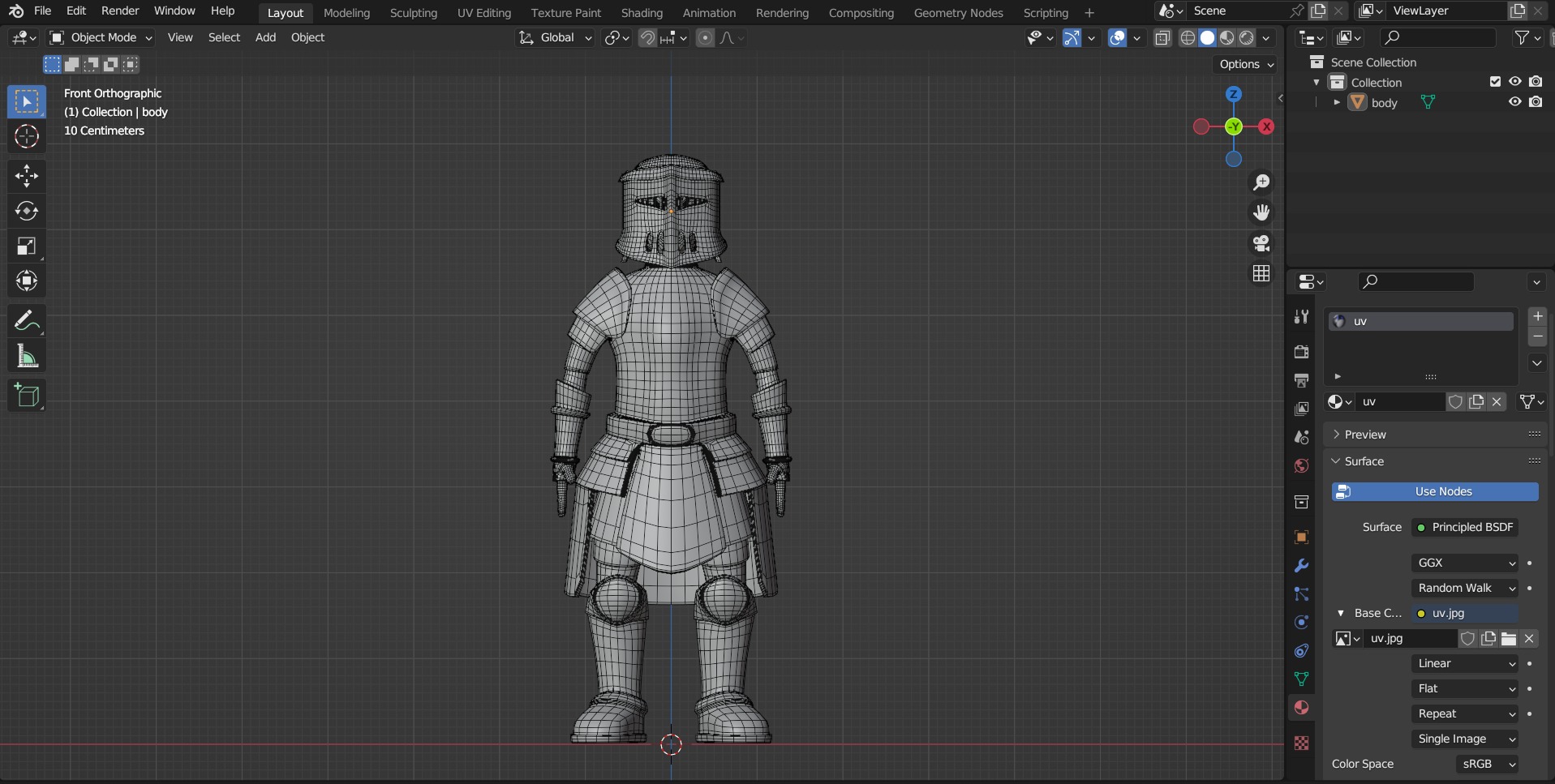Open the Render properties tab
The width and height of the screenshot is (1555, 784).
1301,352
